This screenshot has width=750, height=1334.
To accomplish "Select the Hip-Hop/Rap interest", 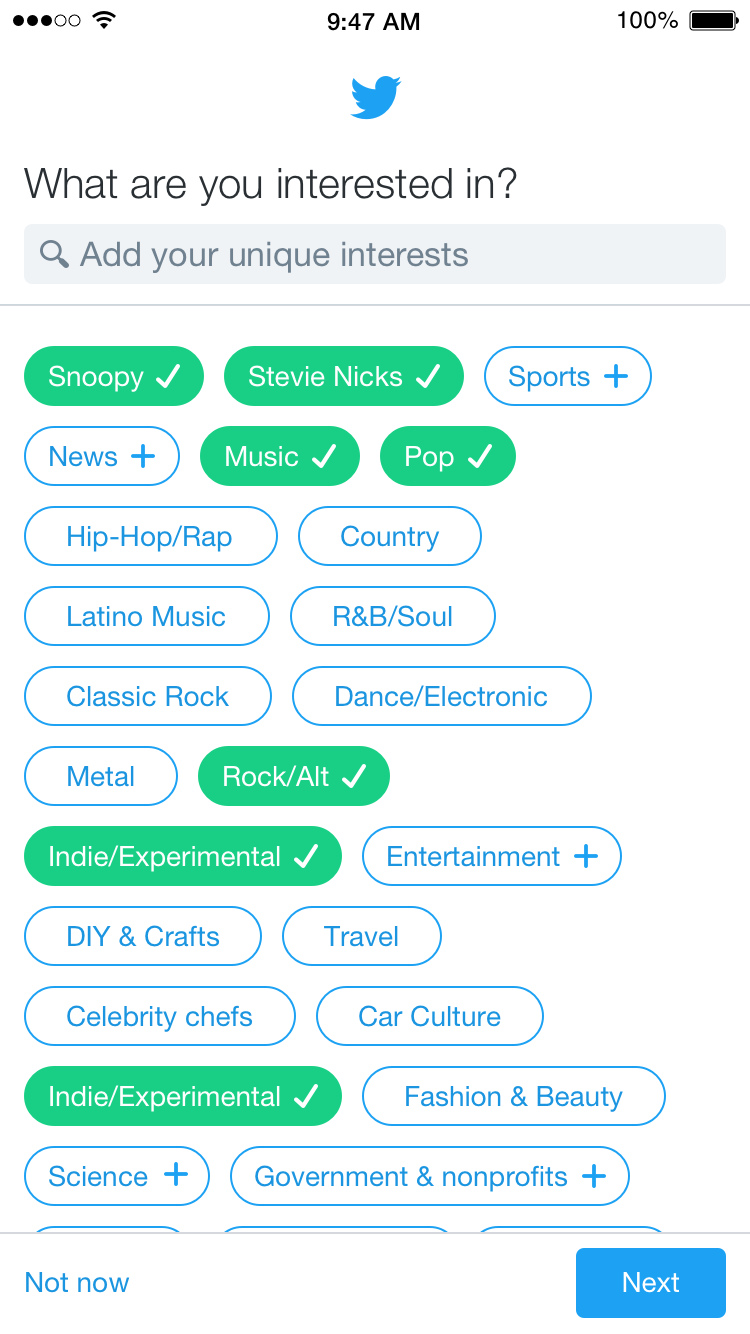I will 150,537.
